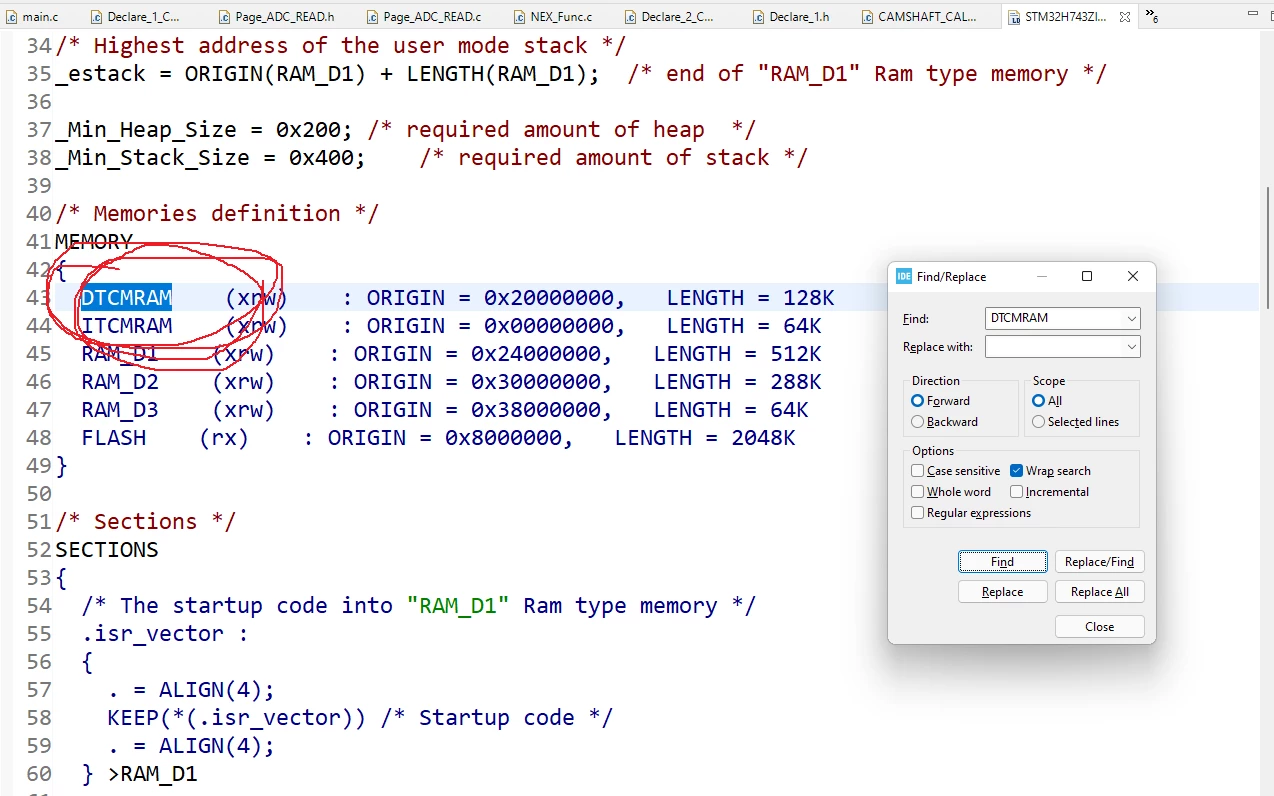Click the Find button
The width and height of the screenshot is (1274, 796).
[x=1003, y=562]
